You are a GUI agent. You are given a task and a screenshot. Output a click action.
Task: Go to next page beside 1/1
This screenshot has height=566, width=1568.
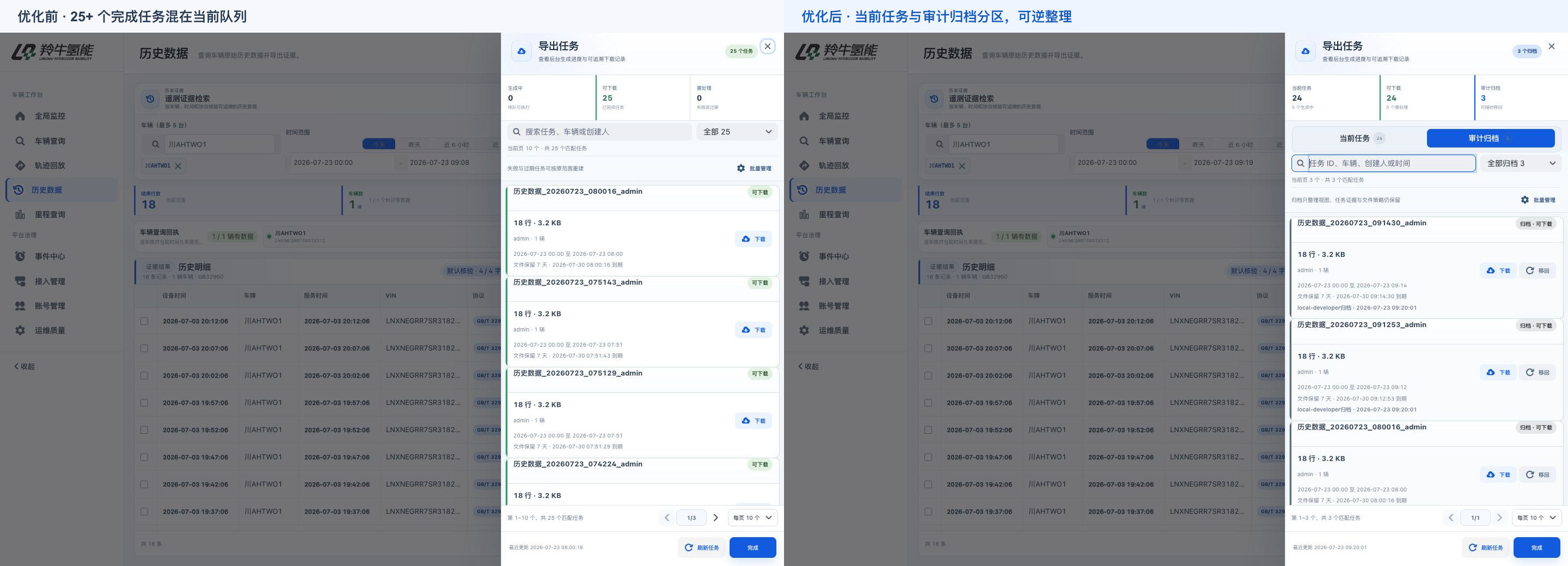coord(1500,518)
